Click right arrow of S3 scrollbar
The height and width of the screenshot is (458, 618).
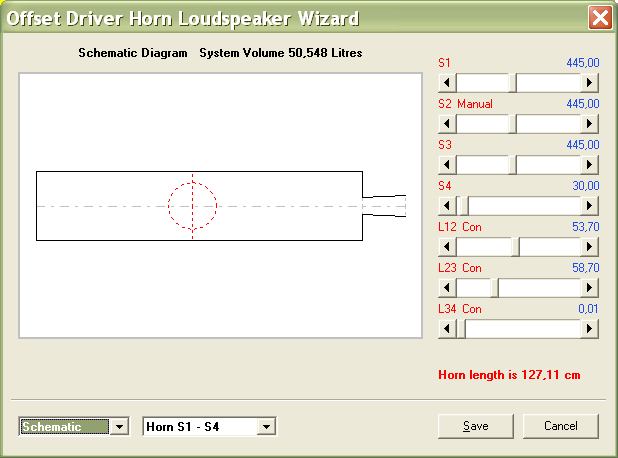point(589,165)
